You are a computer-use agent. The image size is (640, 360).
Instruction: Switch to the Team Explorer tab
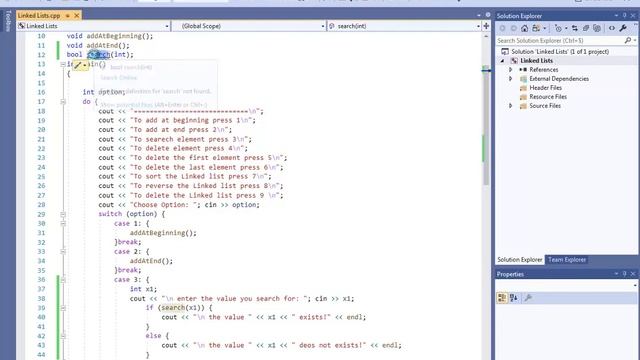click(x=567, y=260)
